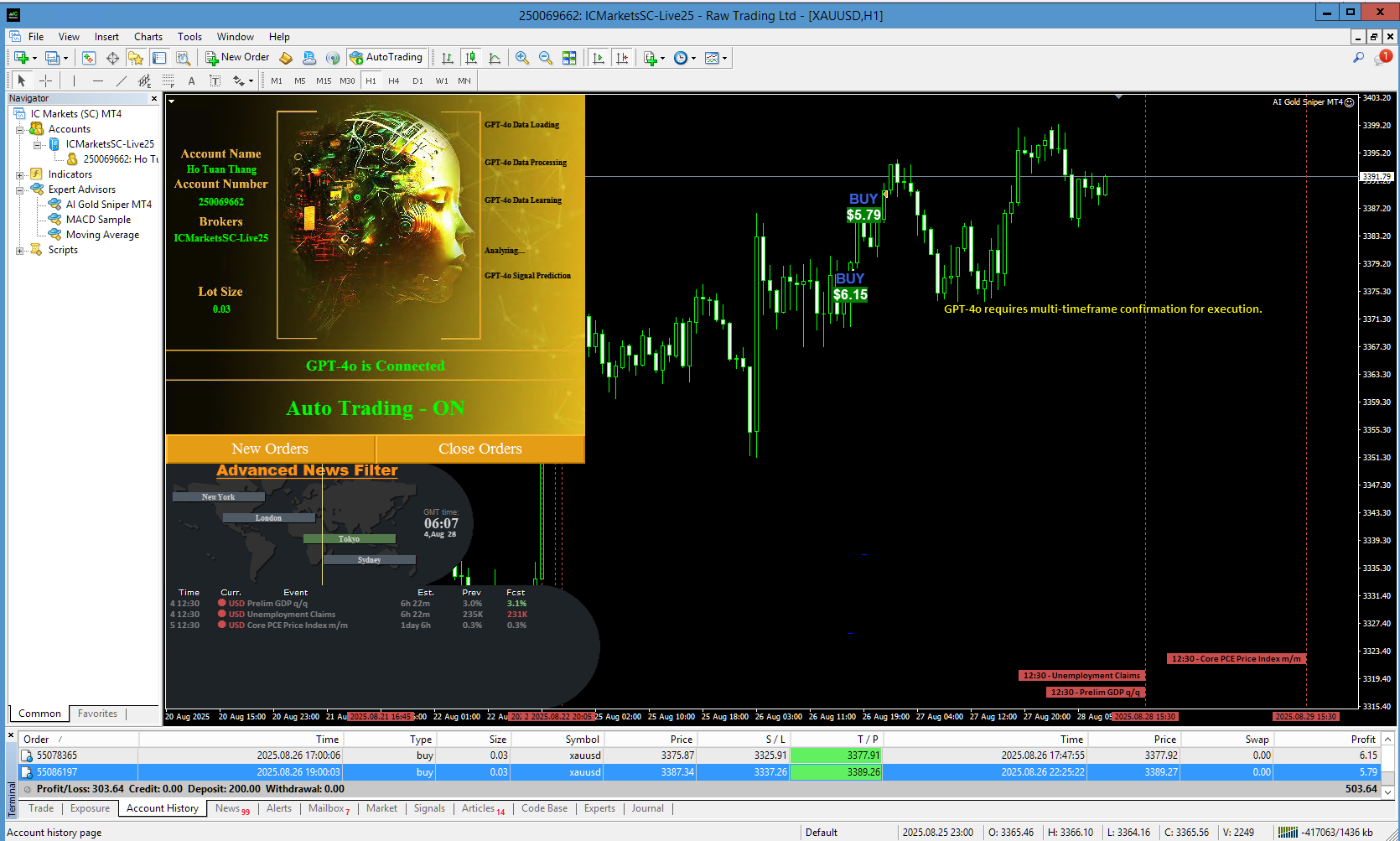Viewport: 1400px width, 841px height.
Task: Open the Tools menu
Action: (189, 37)
